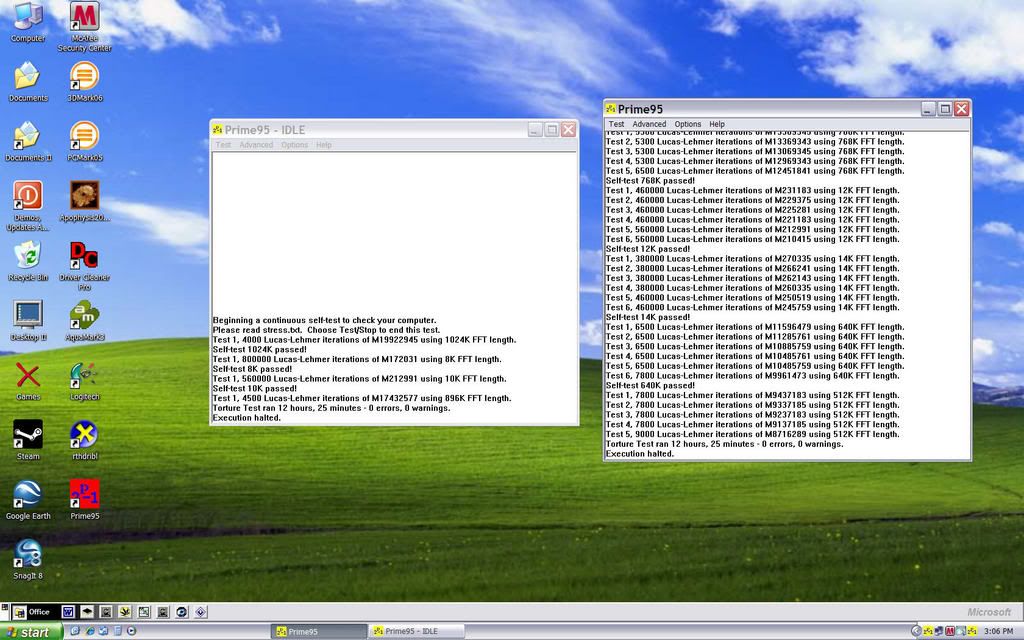The width and height of the screenshot is (1024, 640).
Task: Click 'Self-test 14K passed!' line in Prime95
Action: 648,317
